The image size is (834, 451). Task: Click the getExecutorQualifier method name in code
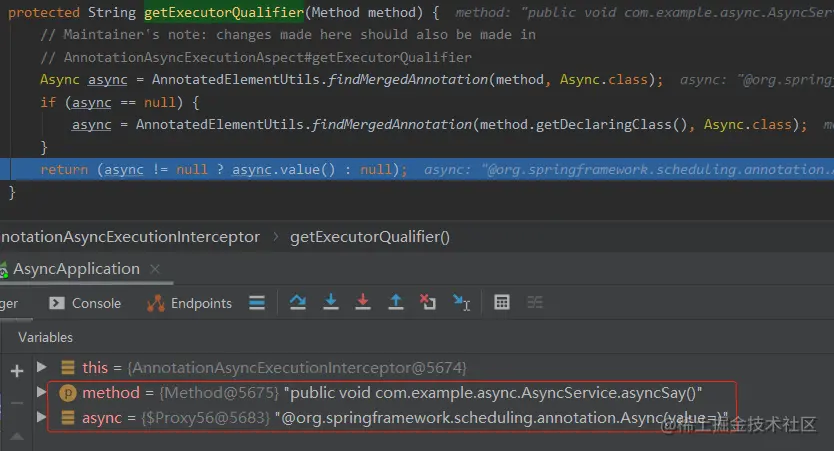(x=224, y=12)
